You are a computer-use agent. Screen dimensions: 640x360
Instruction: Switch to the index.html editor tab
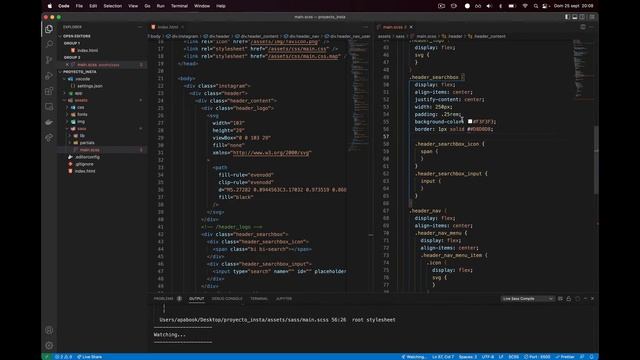167,27
